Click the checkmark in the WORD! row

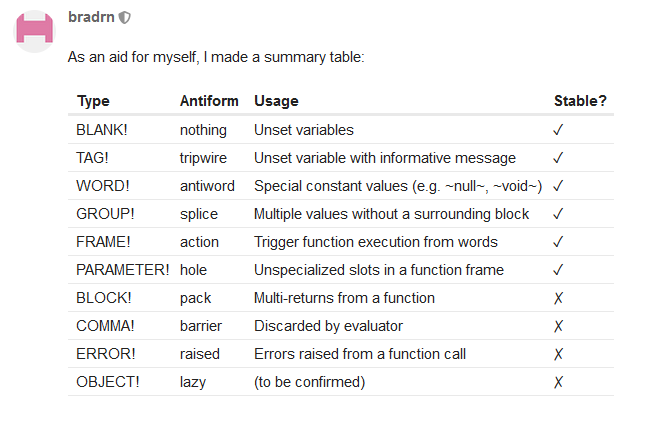coord(558,186)
